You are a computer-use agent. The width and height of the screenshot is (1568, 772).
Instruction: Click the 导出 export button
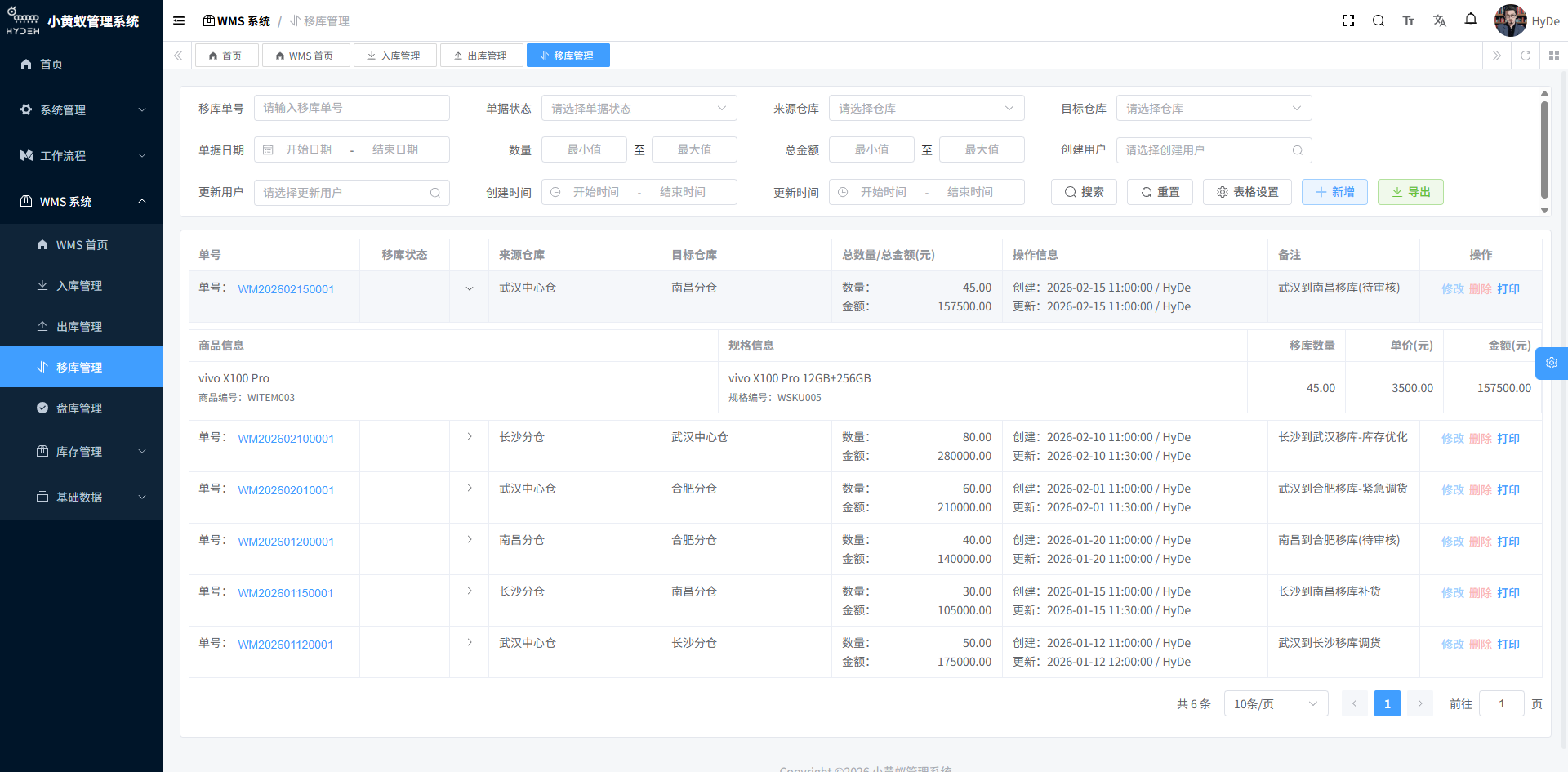pos(1410,192)
